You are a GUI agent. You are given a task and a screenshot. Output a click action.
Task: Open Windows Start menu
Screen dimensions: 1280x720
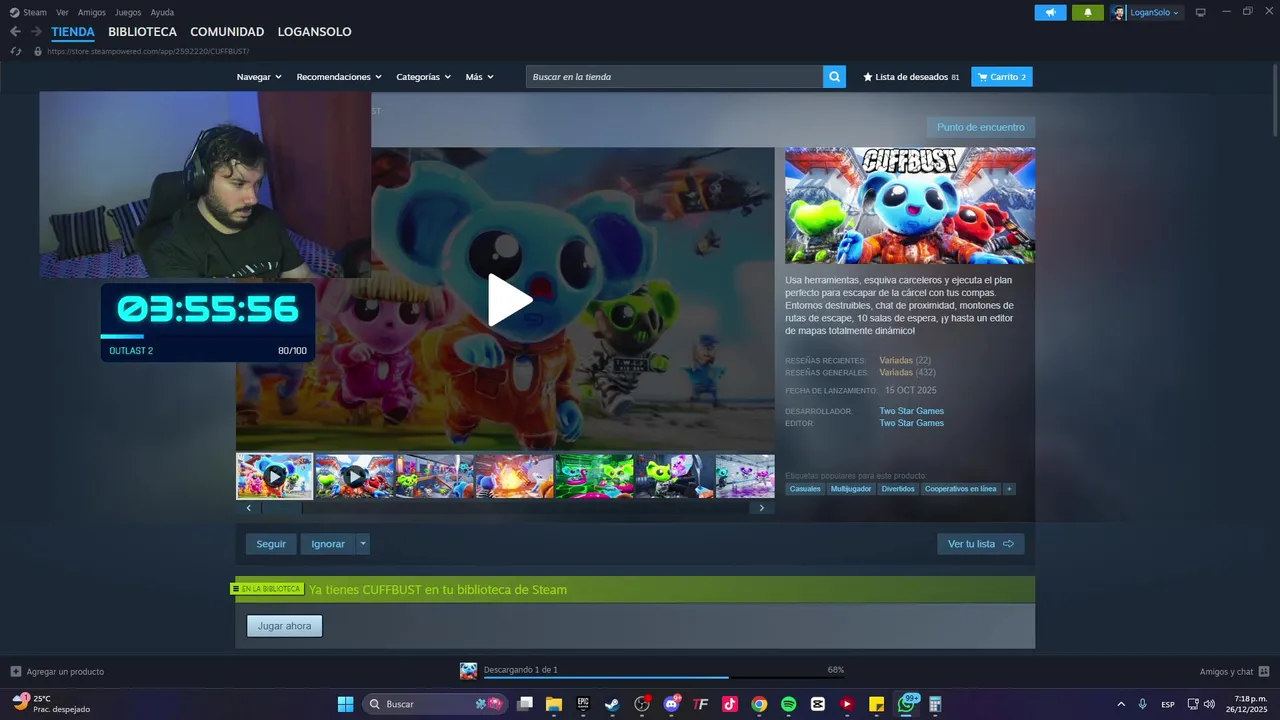345,704
